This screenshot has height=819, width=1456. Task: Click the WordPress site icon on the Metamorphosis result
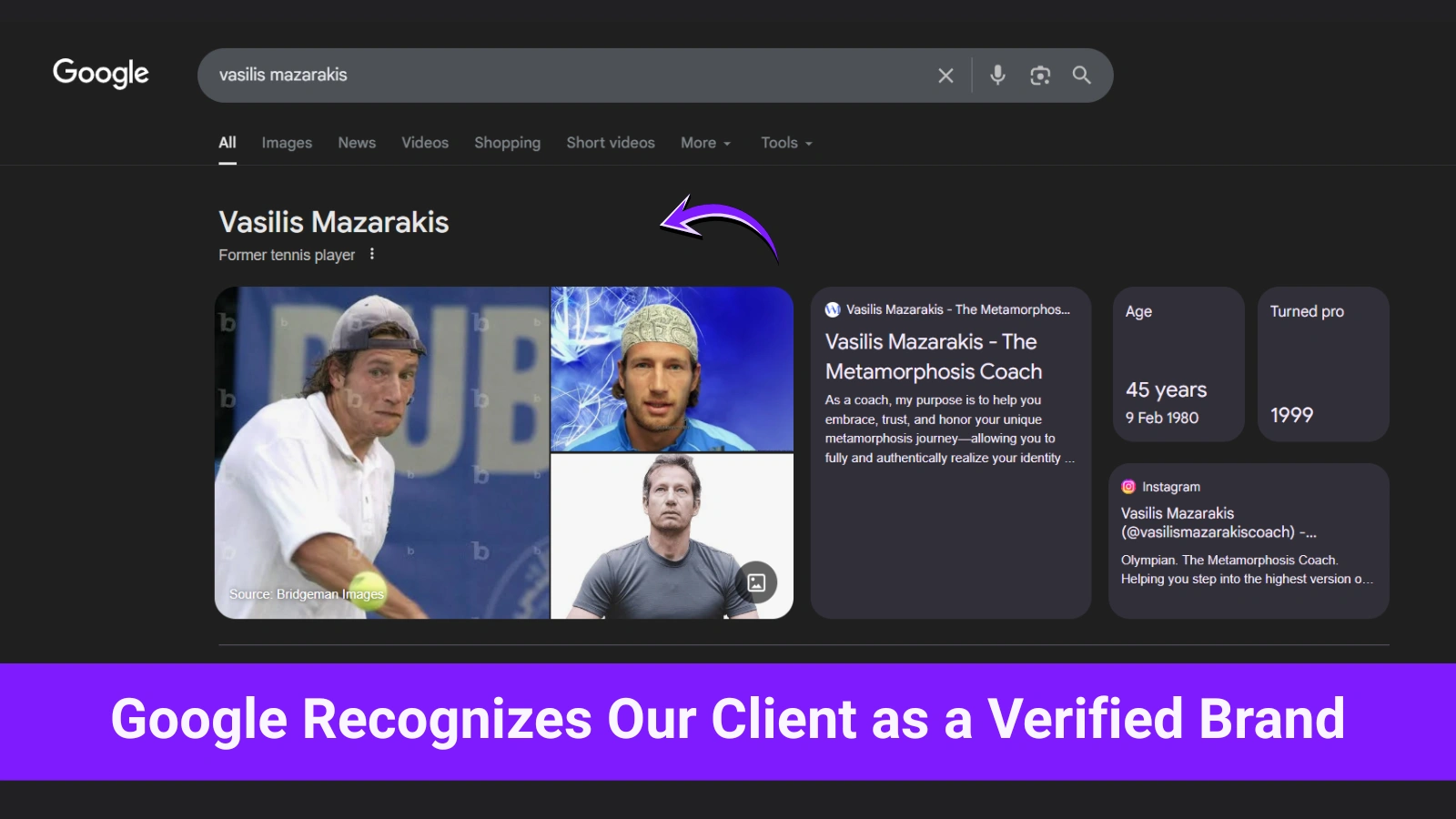click(x=831, y=309)
